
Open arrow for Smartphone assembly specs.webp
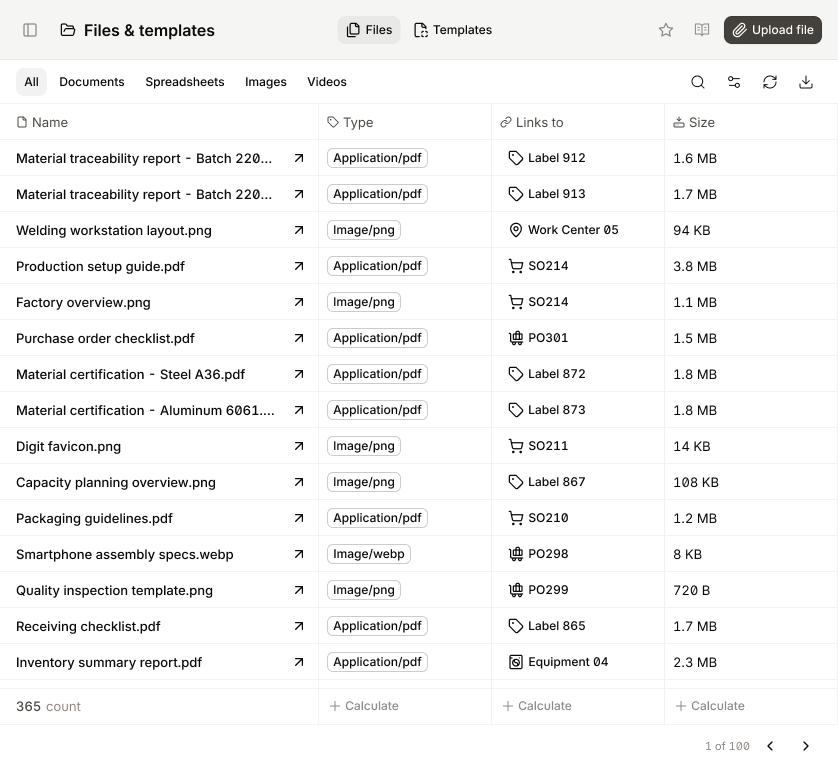click(299, 554)
